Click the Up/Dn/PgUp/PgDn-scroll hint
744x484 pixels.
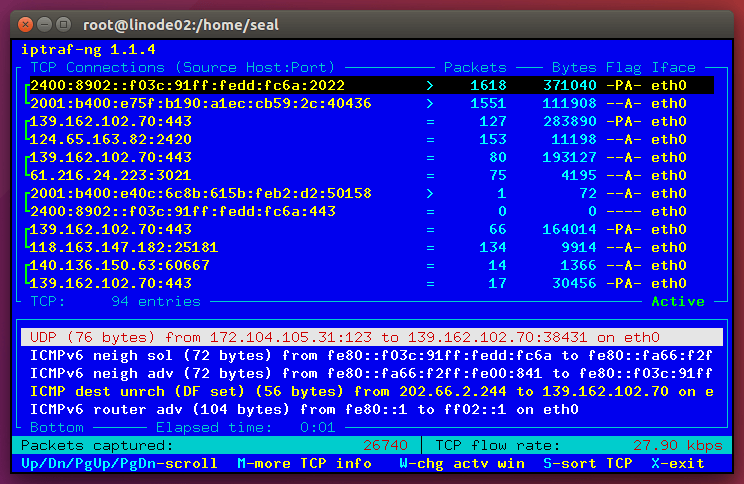[x=120, y=464]
